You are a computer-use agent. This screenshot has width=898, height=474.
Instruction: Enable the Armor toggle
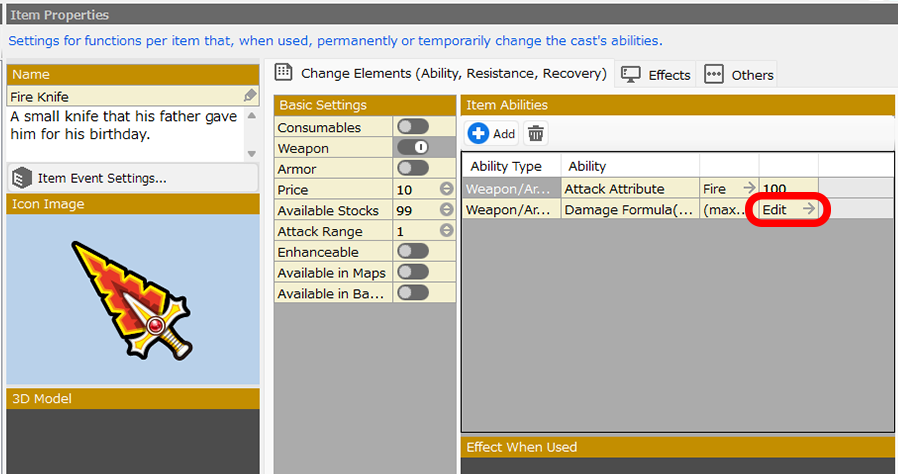pyautogui.click(x=412, y=169)
